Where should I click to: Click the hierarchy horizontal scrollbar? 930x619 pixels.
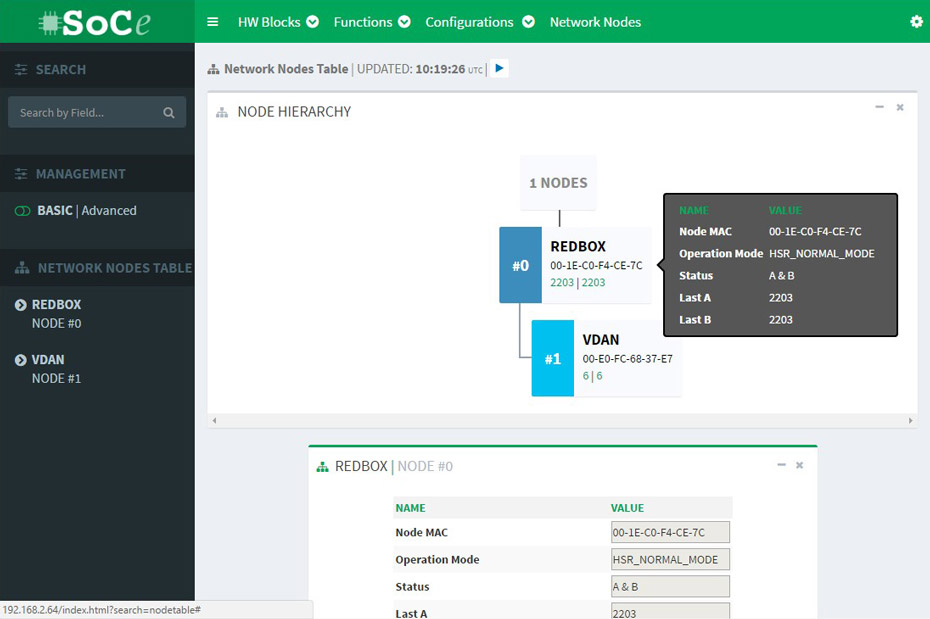point(561,421)
